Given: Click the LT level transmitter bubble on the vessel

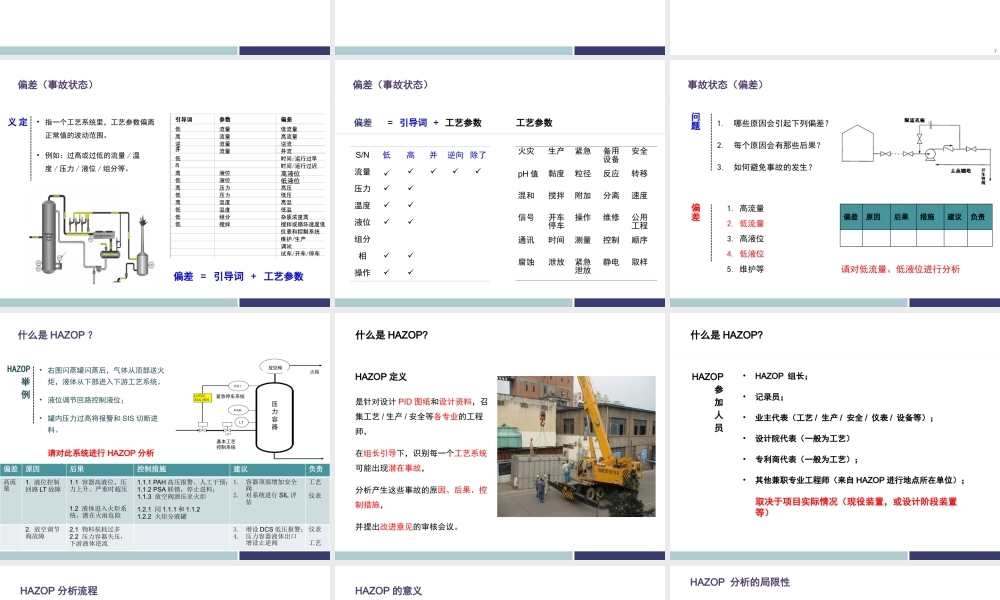Looking at the screenshot, I should [x=240, y=421].
